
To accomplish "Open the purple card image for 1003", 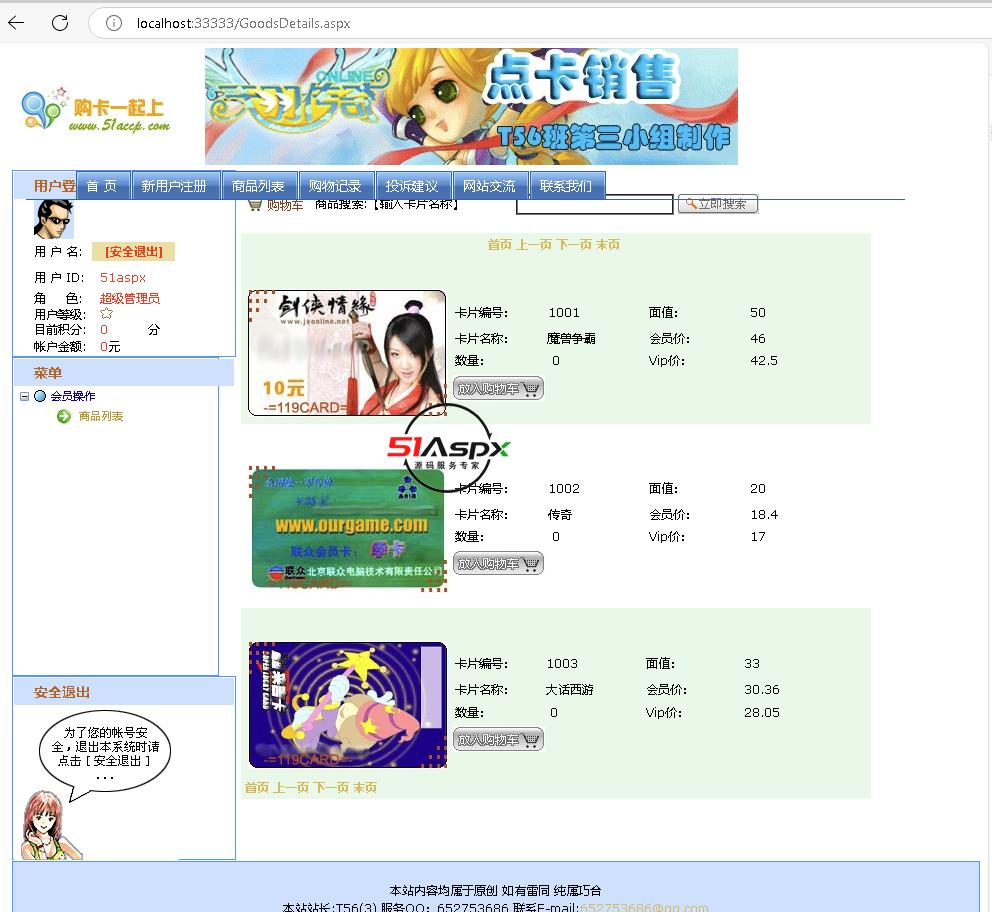I will [347, 705].
